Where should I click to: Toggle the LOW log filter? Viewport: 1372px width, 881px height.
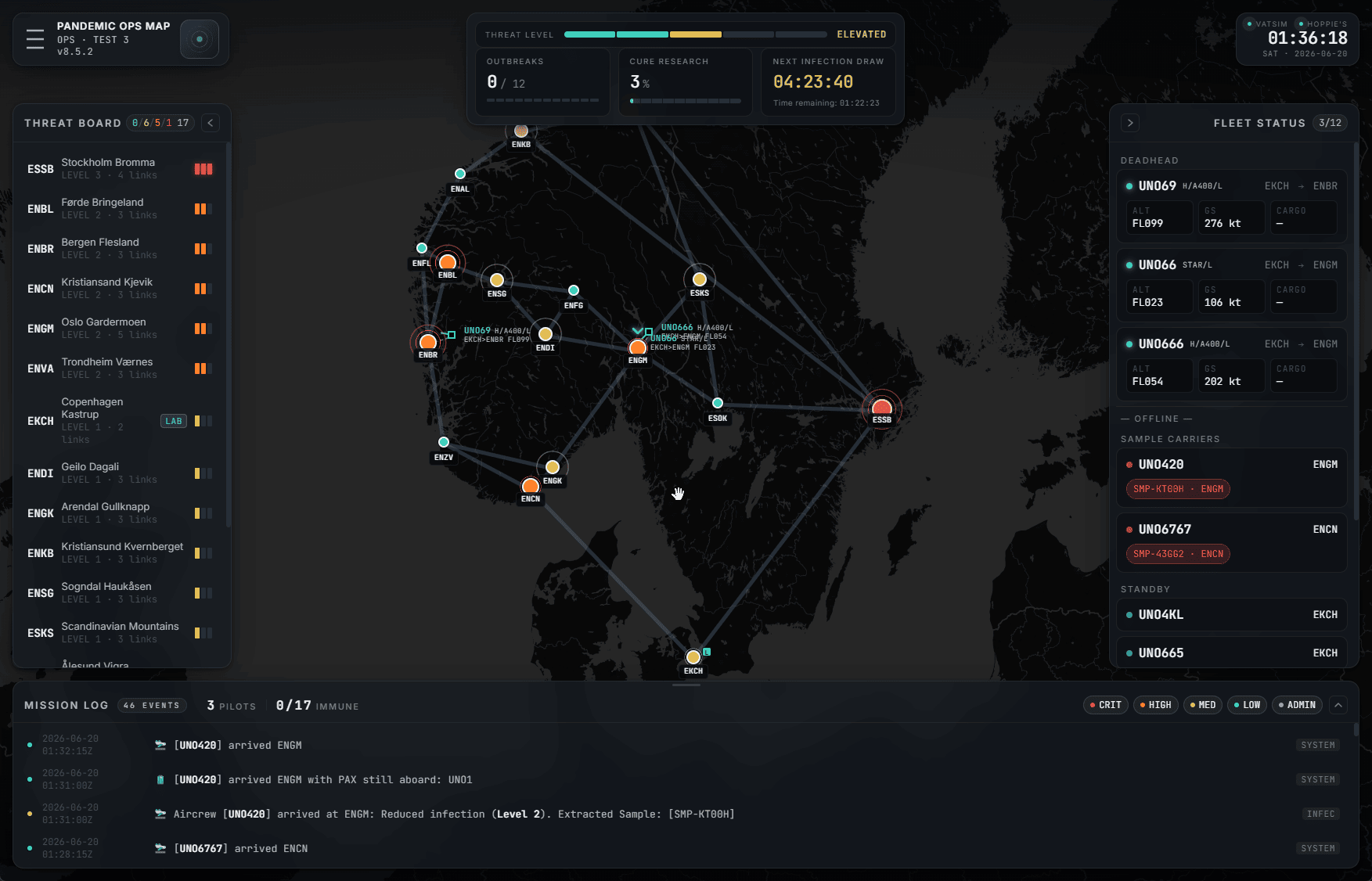[1248, 705]
